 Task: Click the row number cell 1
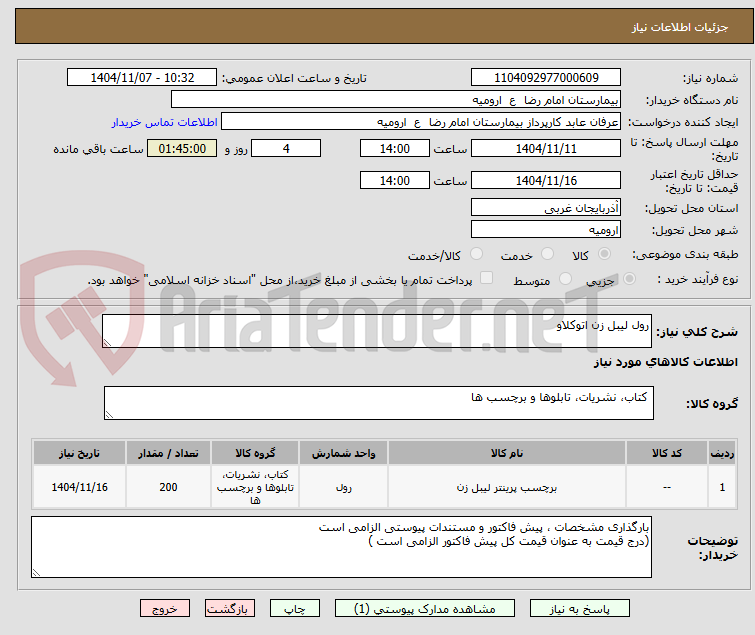pyautogui.click(x=722, y=487)
